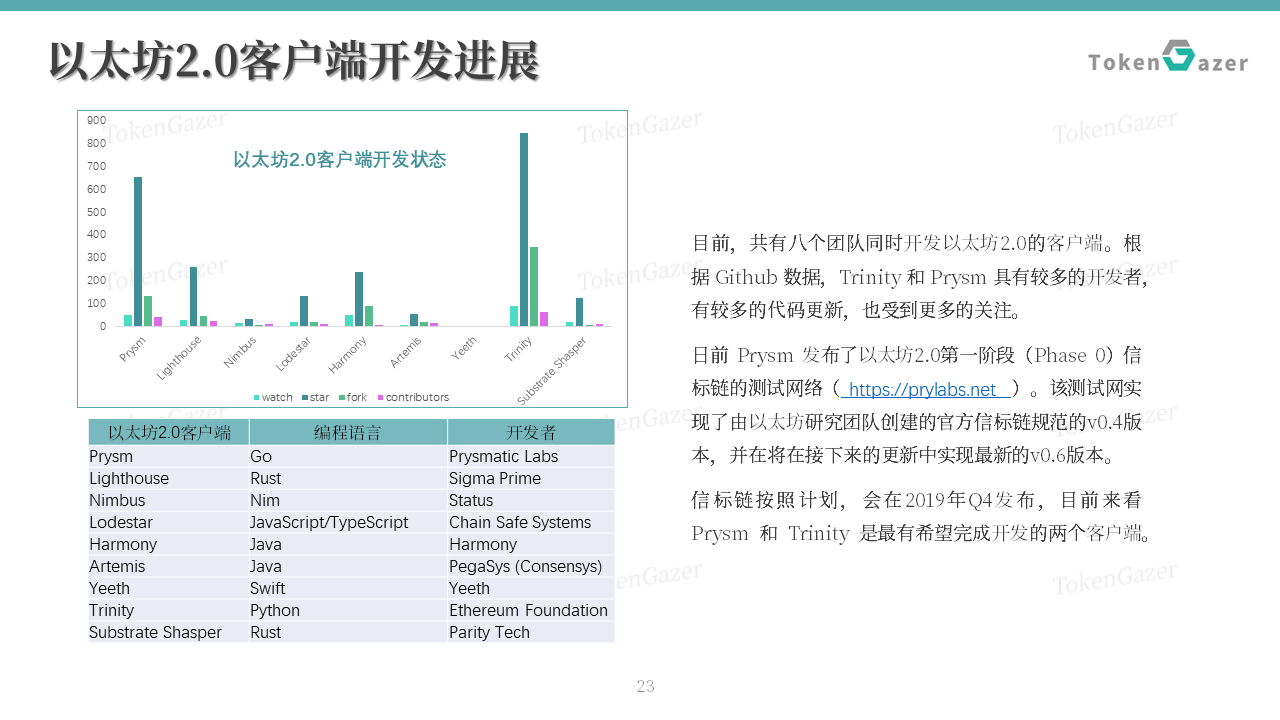Select the slide title 以太坊2.0客户端开发进展
1280x720 pixels.
294,61
